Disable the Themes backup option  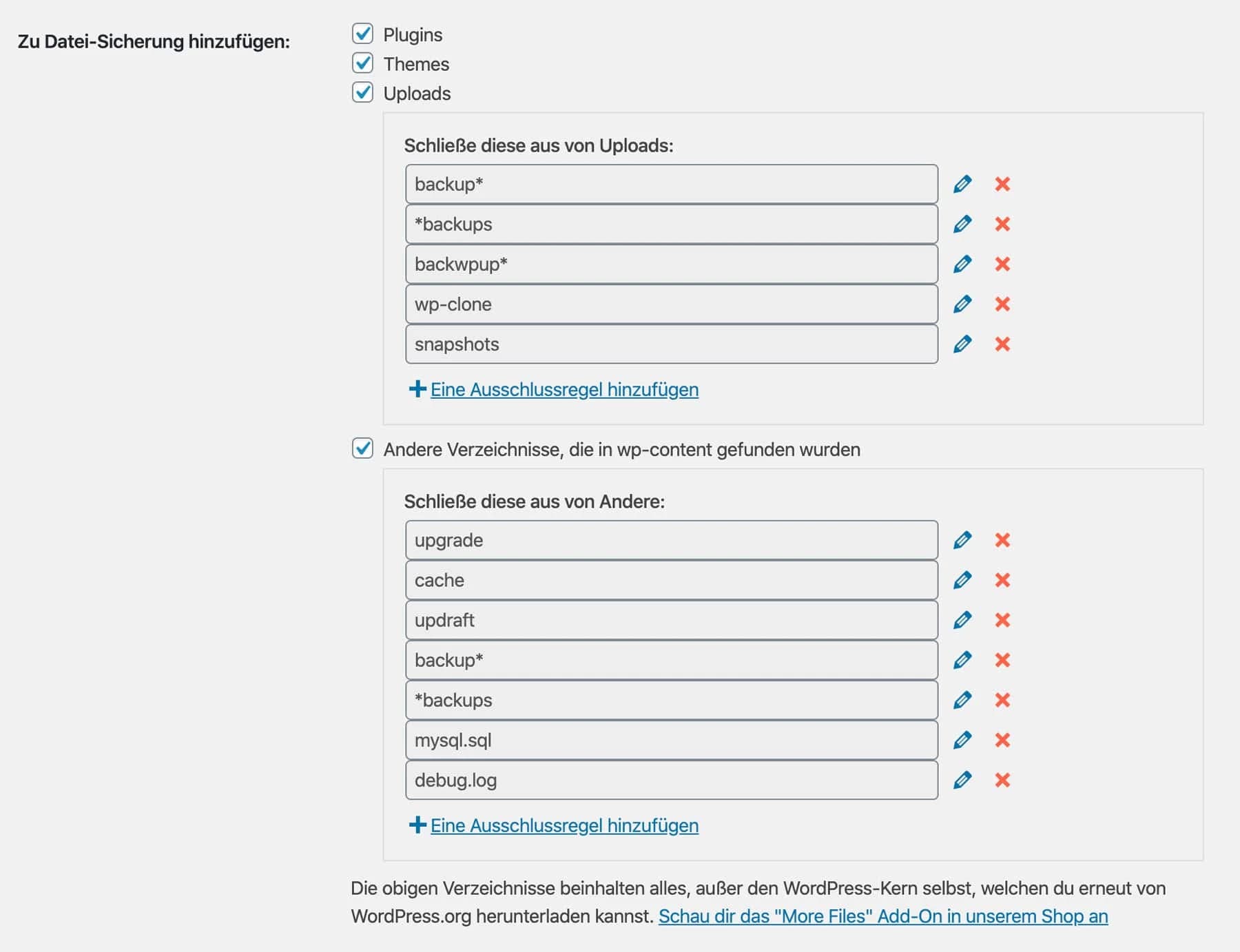point(363,64)
